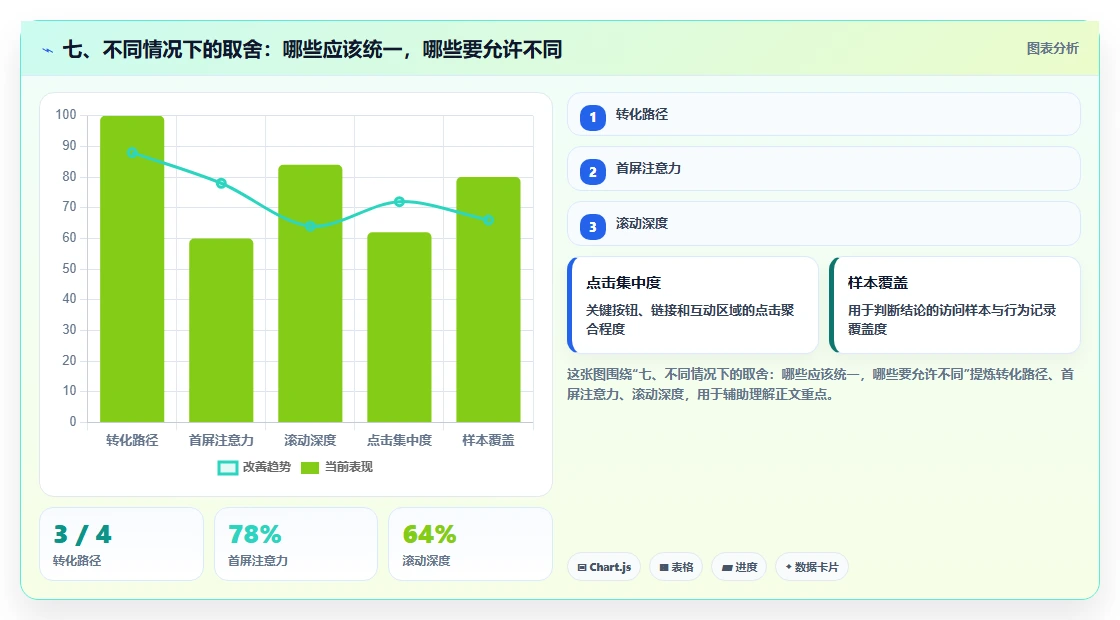
Task: Click the 数据卡片 tag
Action: pyautogui.click(x=811, y=567)
